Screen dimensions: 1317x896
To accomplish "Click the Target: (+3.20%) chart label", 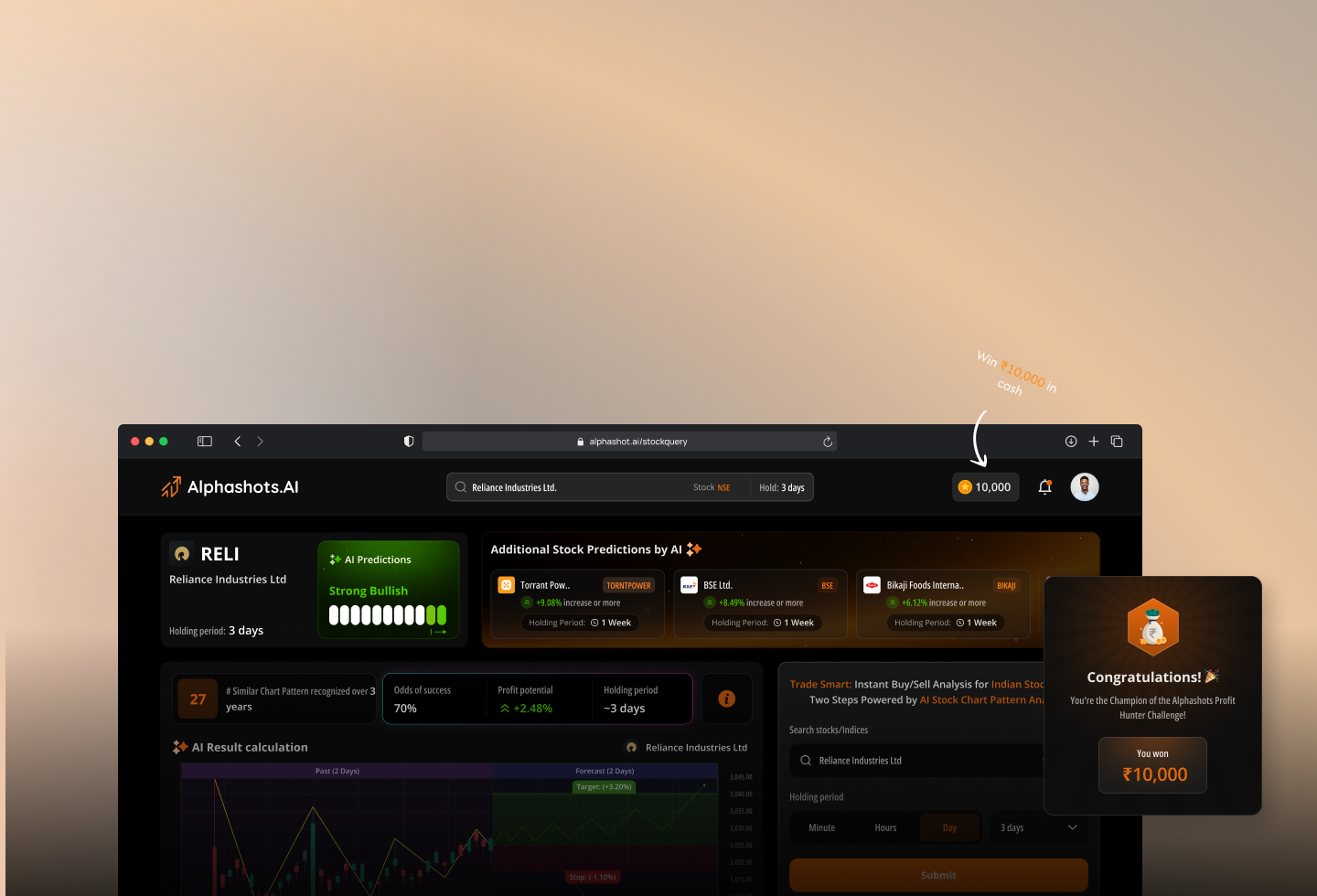I will click(x=604, y=786).
